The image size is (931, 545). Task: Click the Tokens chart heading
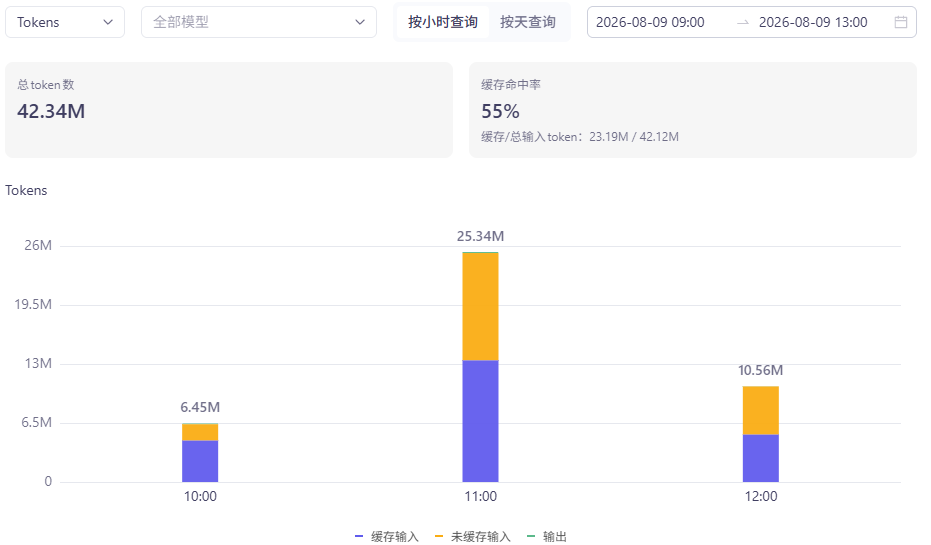pyautogui.click(x=26, y=191)
